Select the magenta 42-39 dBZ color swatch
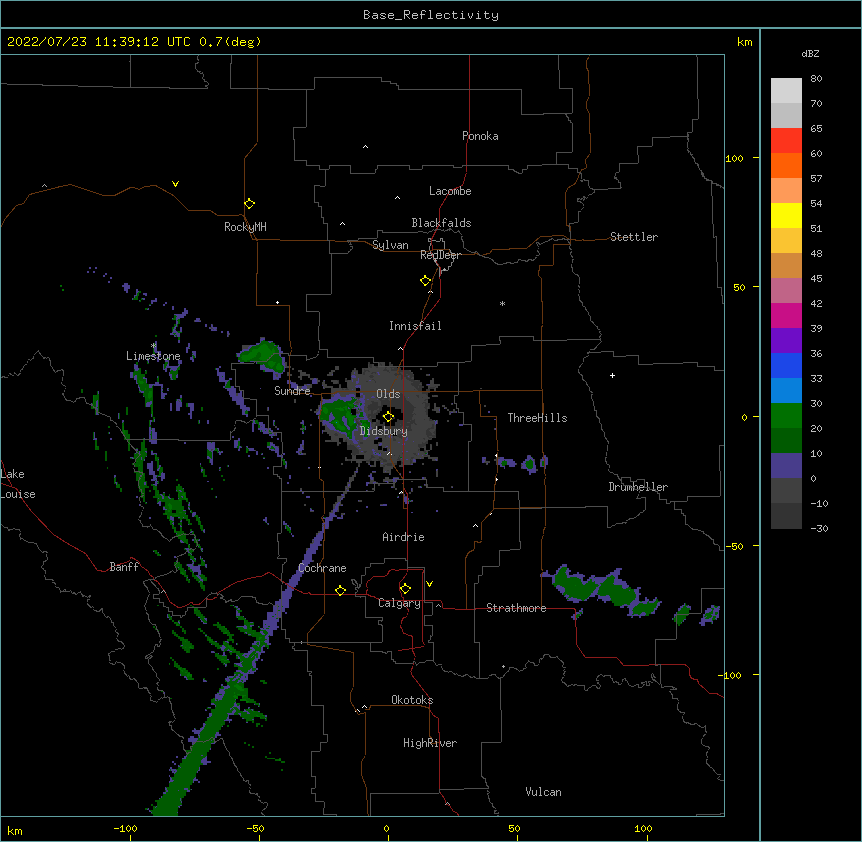The image size is (862, 842). point(786,315)
